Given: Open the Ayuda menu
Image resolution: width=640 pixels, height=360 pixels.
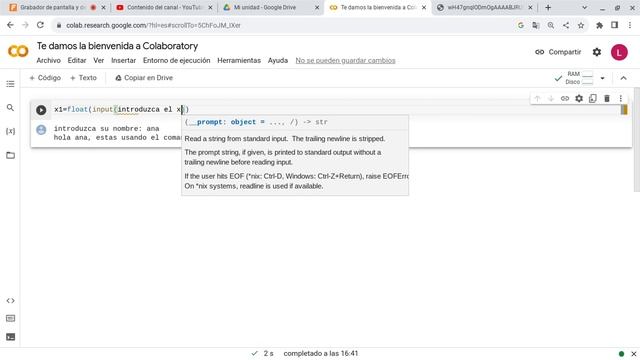Looking at the screenshot, I should tap(278, 60).
